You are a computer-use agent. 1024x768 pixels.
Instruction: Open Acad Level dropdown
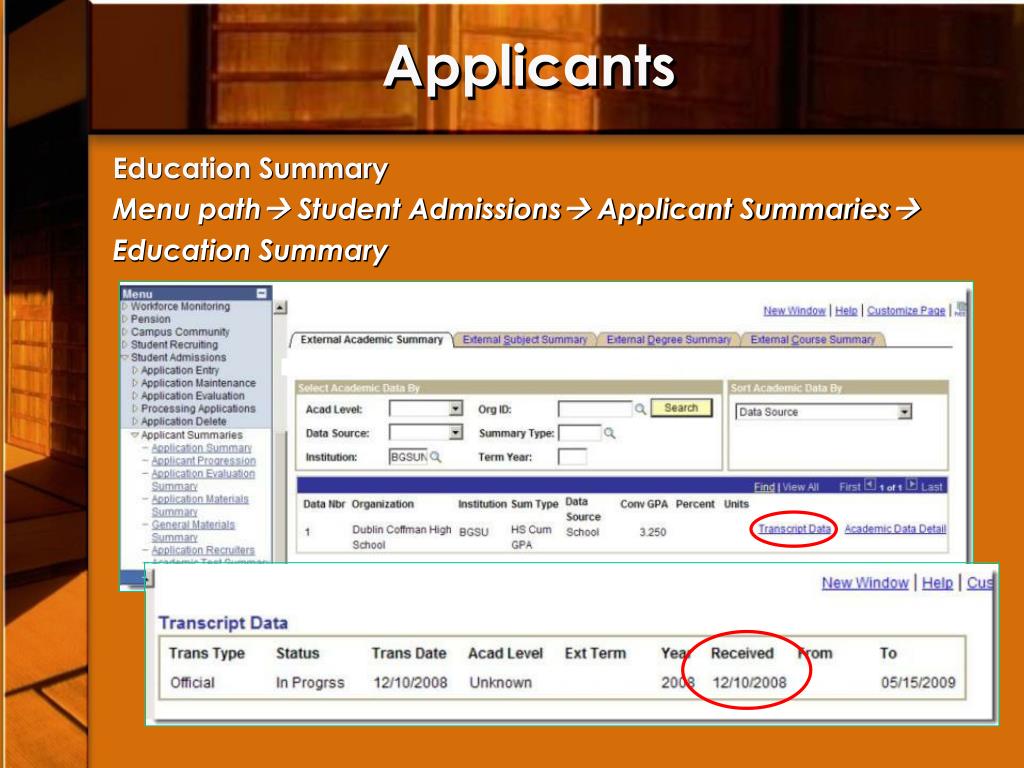(x=455, y=409)
